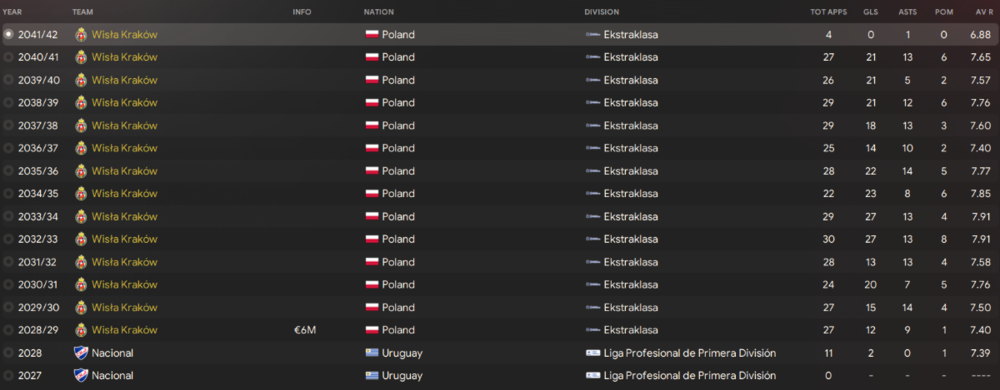Click the Poland flag in 2028/29 row
This screenshot has width=1000, height=390.
tap(372, 330)
